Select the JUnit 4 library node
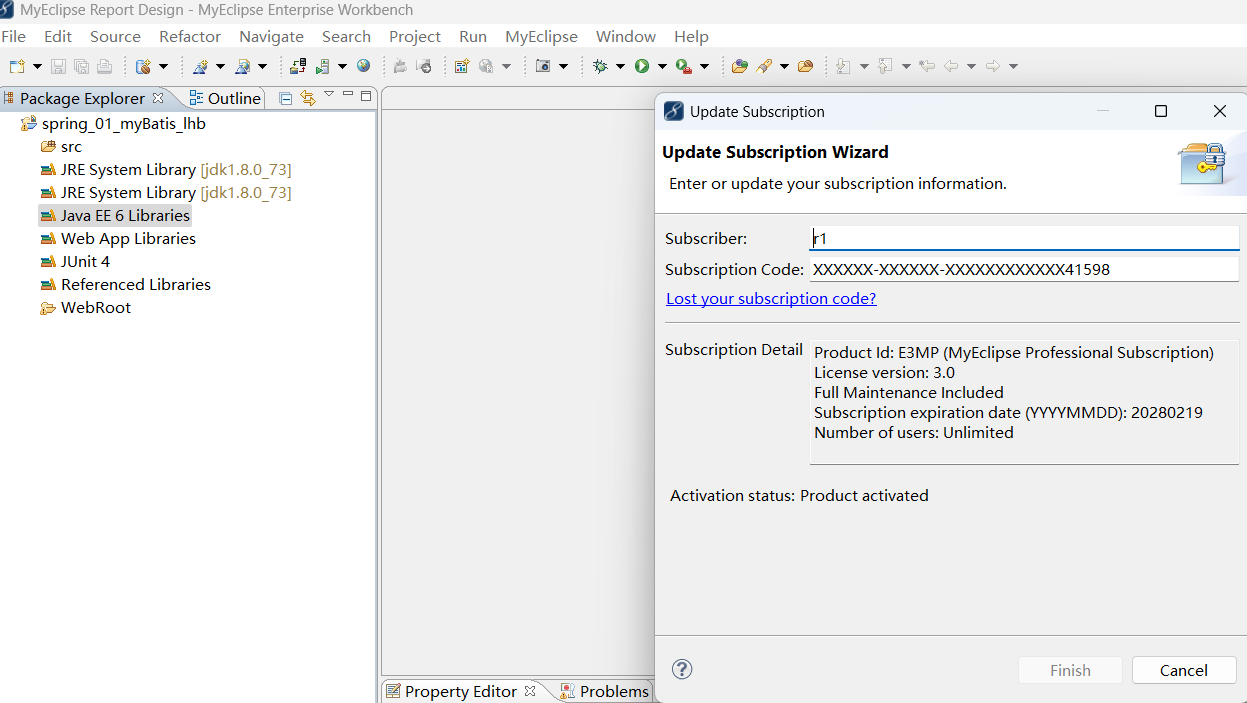1247x703 pixels. tap(75, 262)
